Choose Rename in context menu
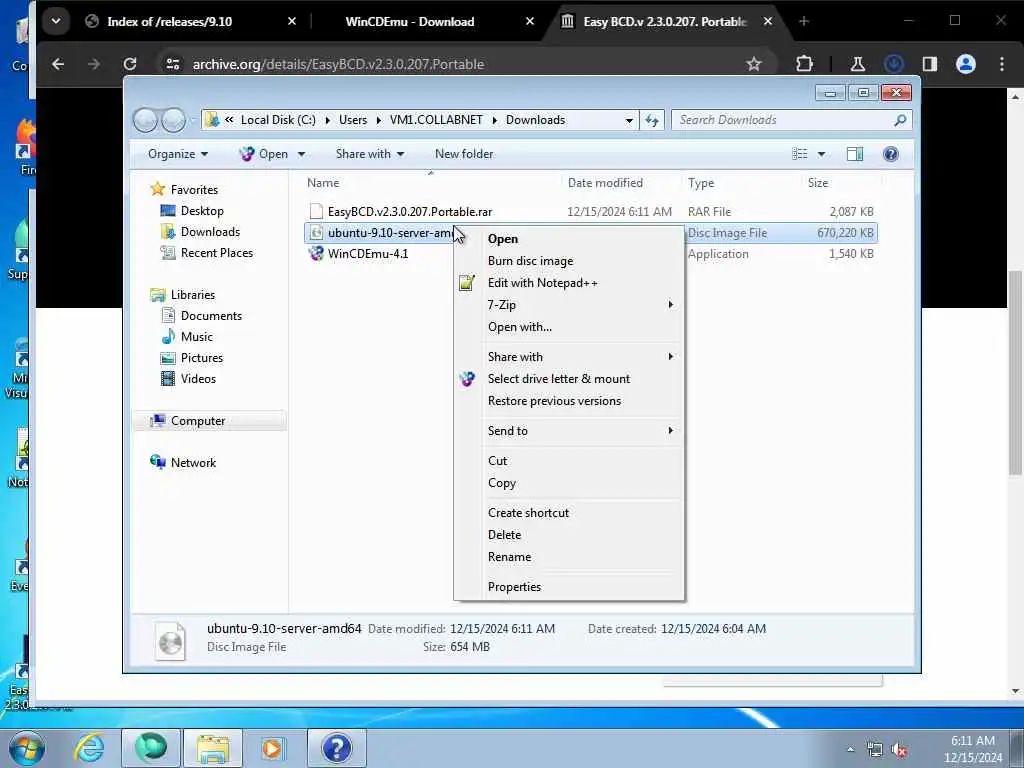The image size is (1024, 768). (x=509, y=557)
